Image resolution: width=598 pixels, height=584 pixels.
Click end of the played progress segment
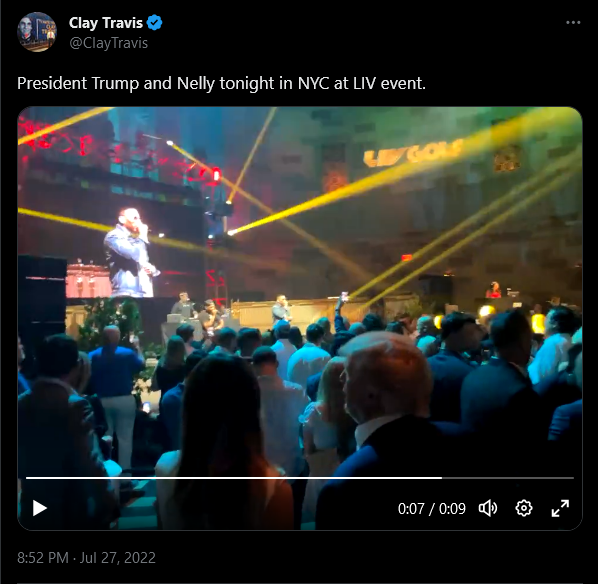[x=441, y=478]
